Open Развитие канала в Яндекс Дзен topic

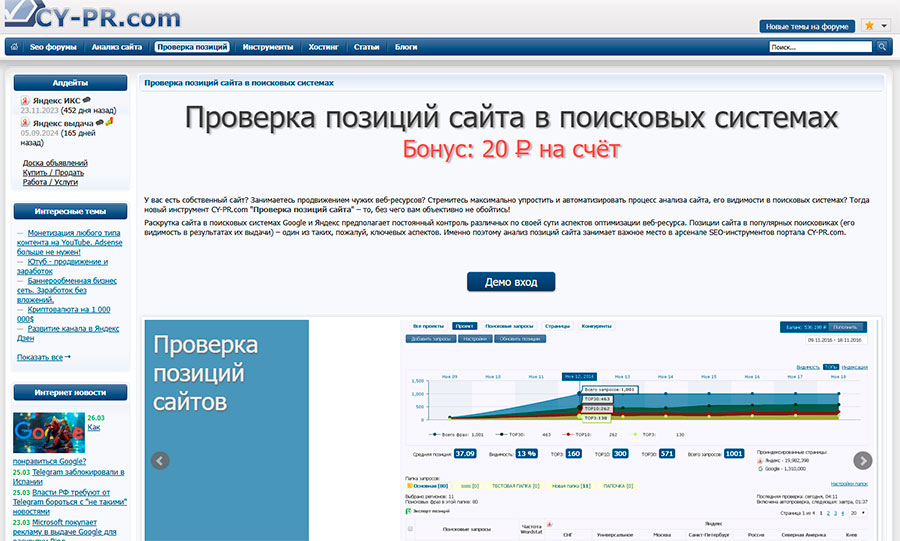click(x=68, y=333)
